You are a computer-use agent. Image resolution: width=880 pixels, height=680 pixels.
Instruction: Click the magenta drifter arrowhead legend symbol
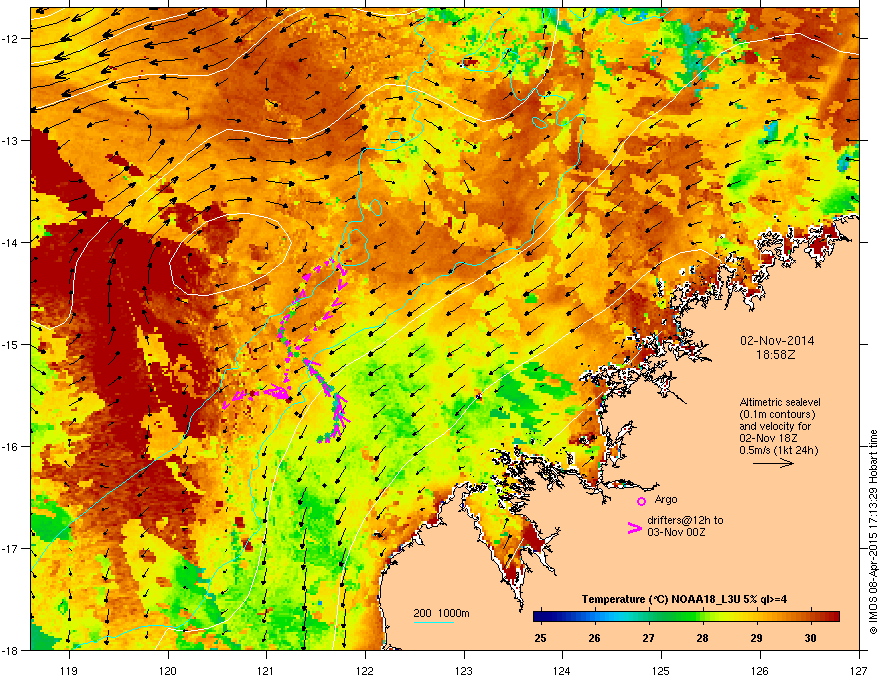tap(635, 527)
